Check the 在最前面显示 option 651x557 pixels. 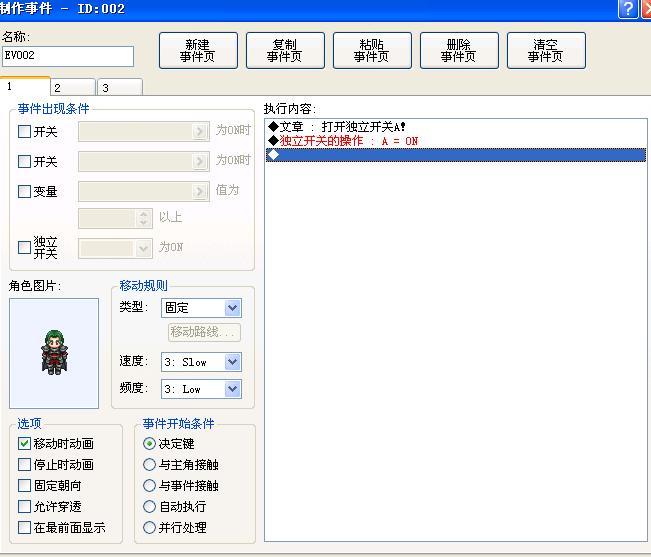[24, 528]
